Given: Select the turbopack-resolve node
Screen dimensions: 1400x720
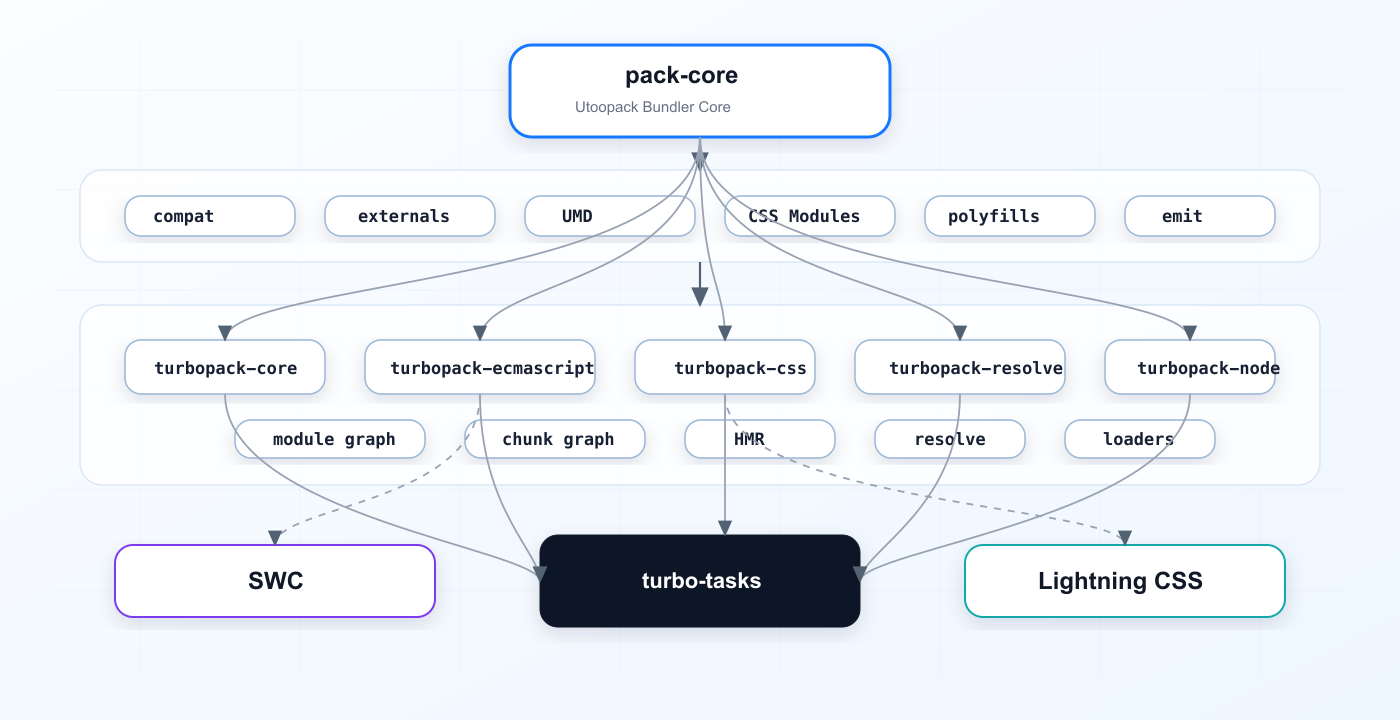Looking at the screenshot, I should (x=960, y=367).
